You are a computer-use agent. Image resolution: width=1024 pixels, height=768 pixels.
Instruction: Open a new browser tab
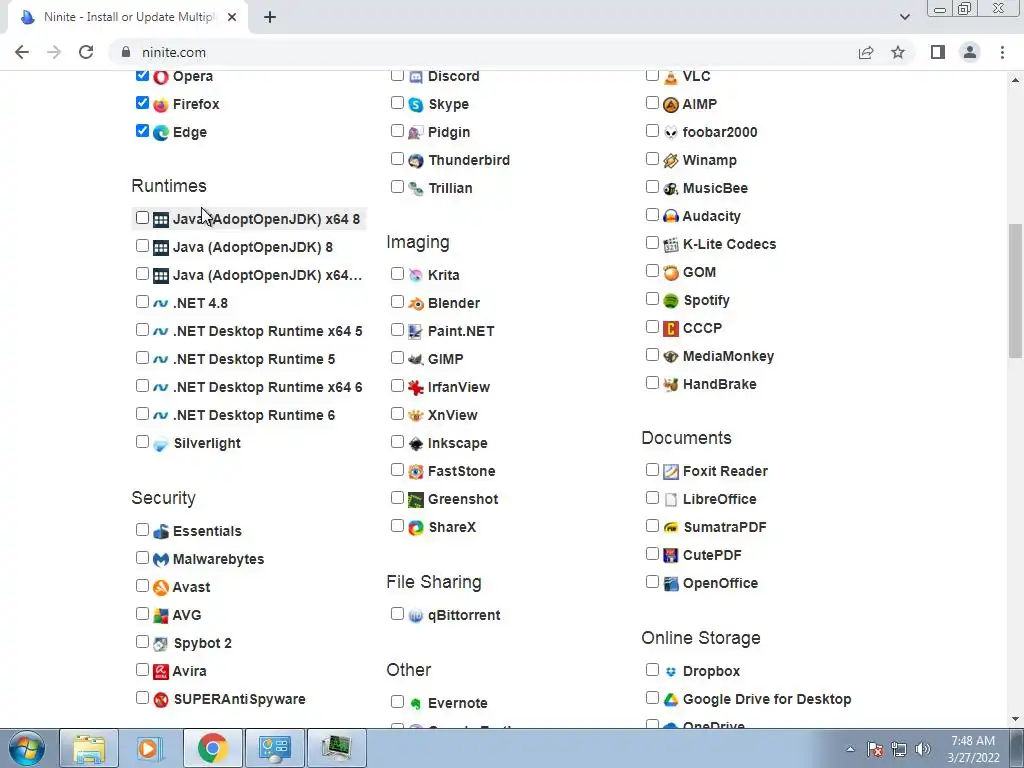point(270,17)
